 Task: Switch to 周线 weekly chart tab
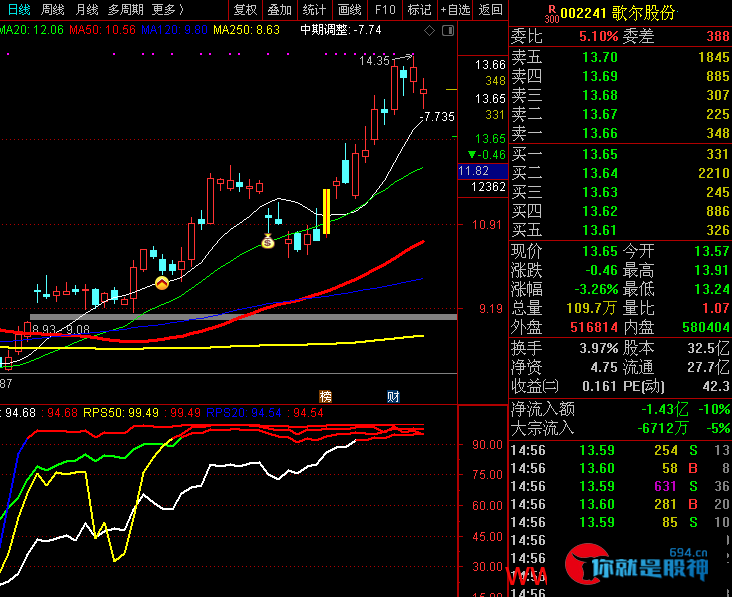pos(53,9)
